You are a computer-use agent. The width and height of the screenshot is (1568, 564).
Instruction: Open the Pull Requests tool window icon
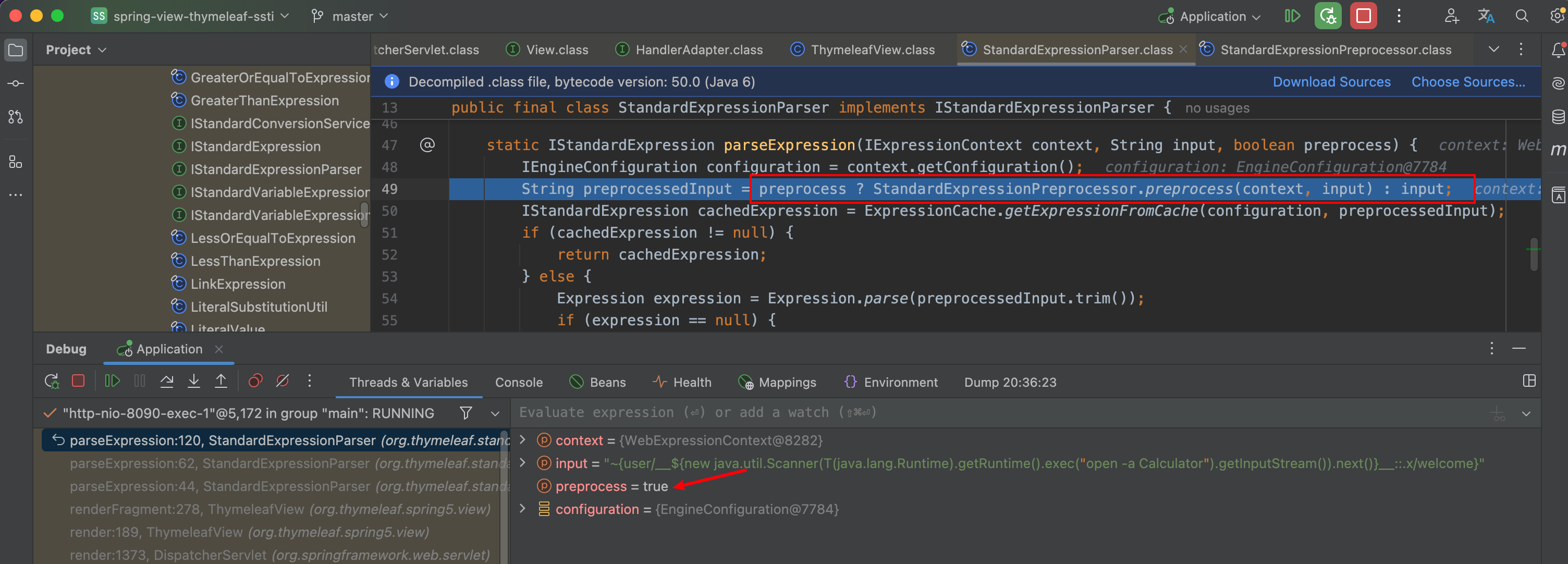(16, 117)
